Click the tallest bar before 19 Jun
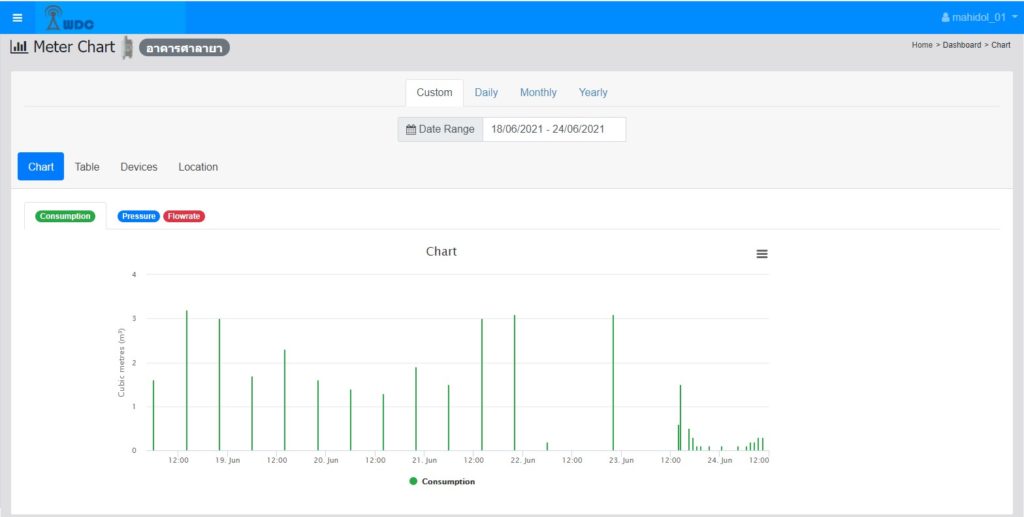The width and height of the screenshot is (1024, 517). [187, 380]
